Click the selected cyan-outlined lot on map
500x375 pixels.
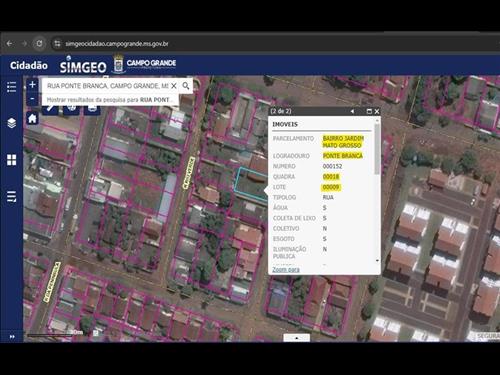tap(251, 185)
